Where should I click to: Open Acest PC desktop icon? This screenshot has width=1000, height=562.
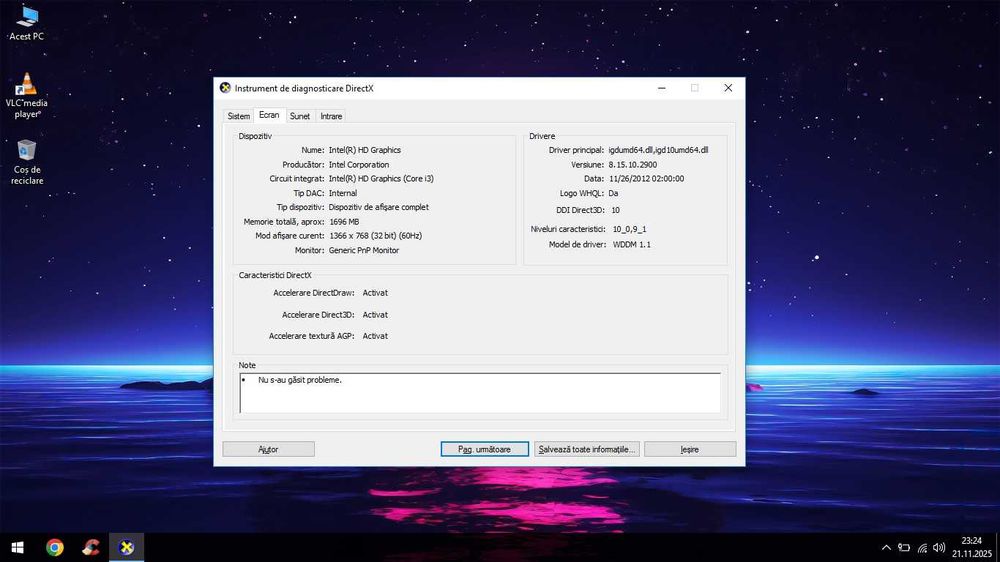point(27,24)
